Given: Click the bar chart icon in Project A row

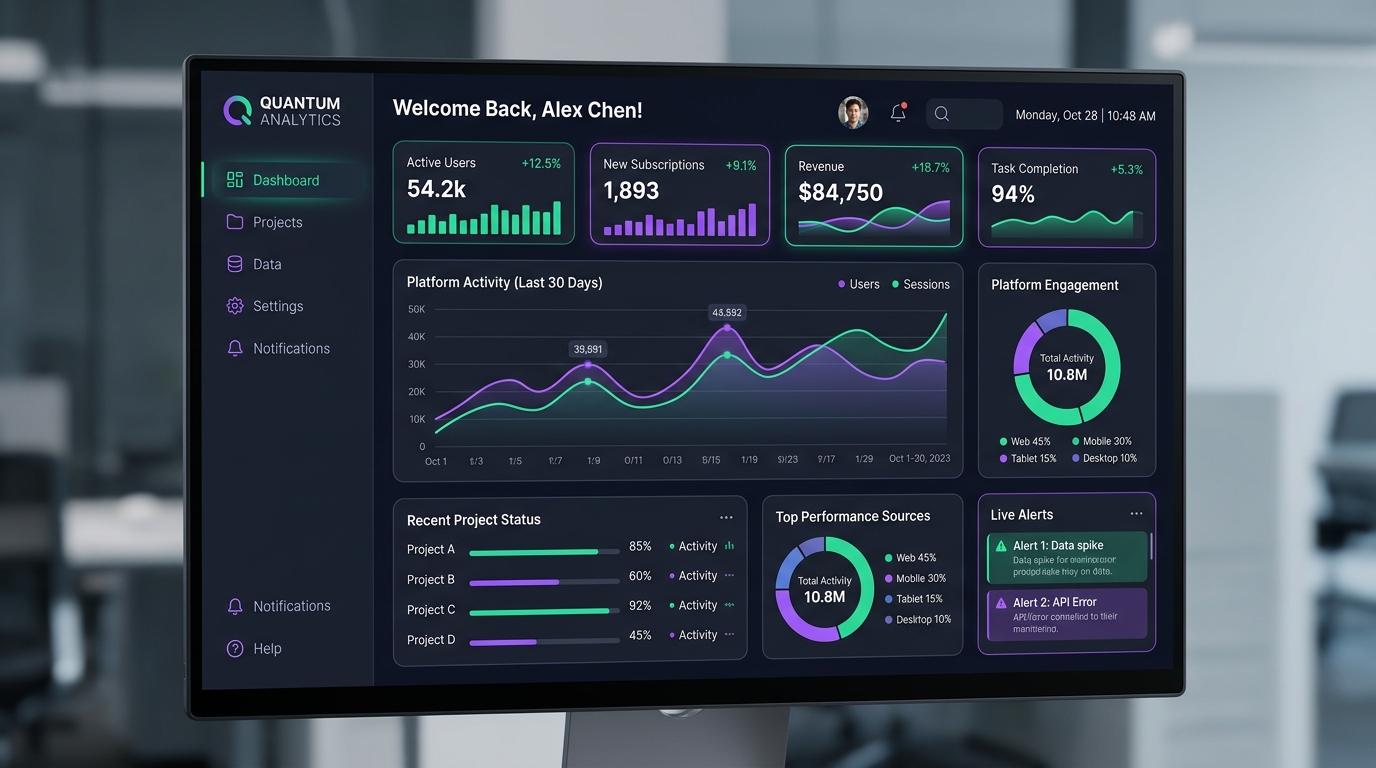Looking at the screenshot, I should (x=729, y=546).
